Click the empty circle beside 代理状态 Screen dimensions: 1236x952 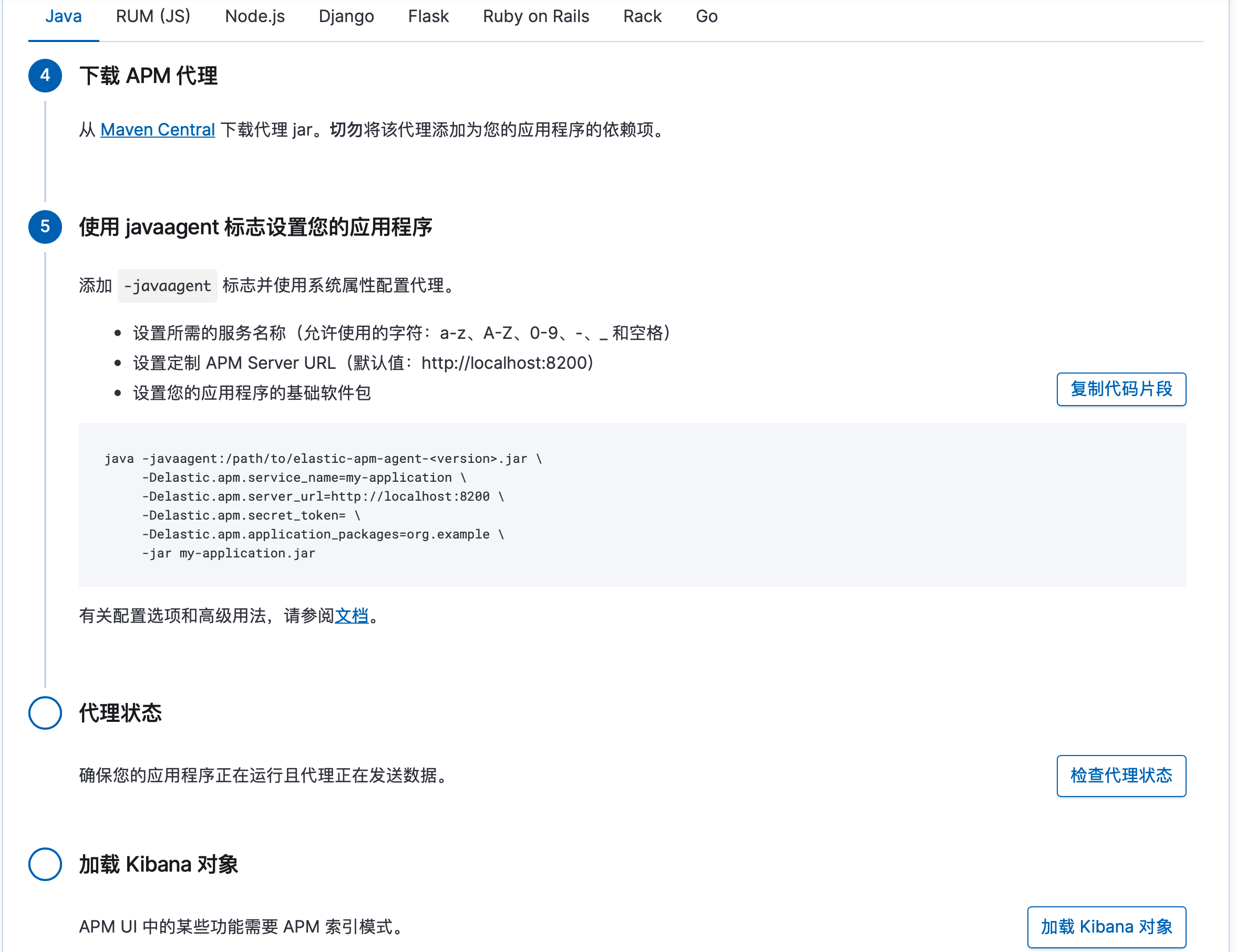tap(45, 713)
